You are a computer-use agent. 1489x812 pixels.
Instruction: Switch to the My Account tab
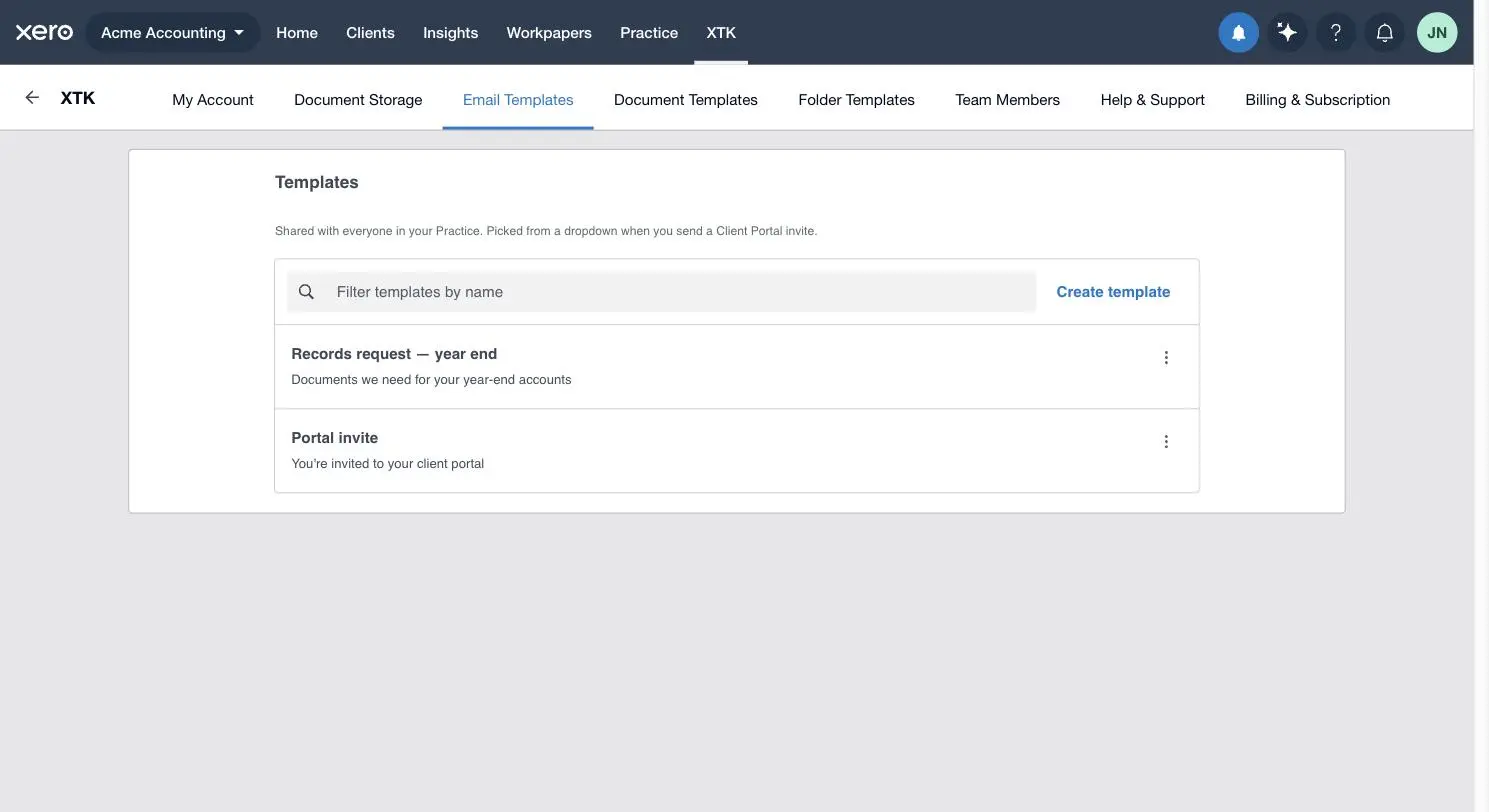tap(213, 99)
